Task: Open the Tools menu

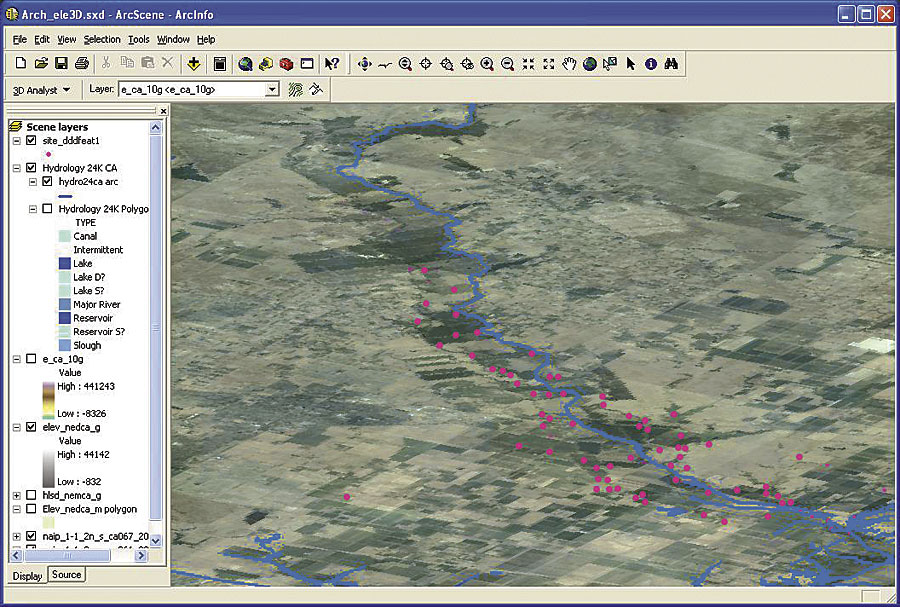Action: pyautogui.click(x=138, y=40)
